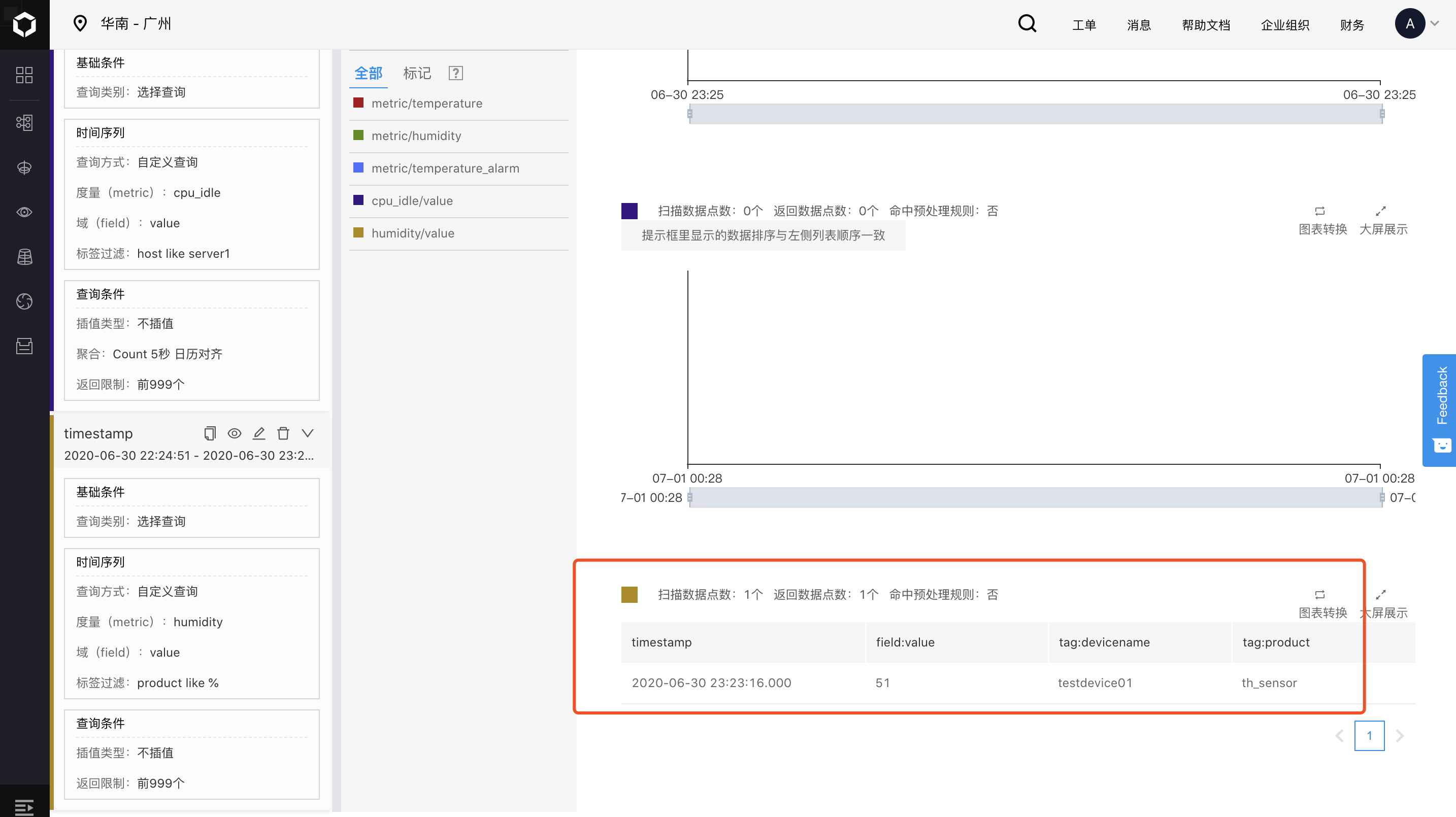Open 工单 menu
This screenshot has width=1456, height=817.
pos(1084,25)
